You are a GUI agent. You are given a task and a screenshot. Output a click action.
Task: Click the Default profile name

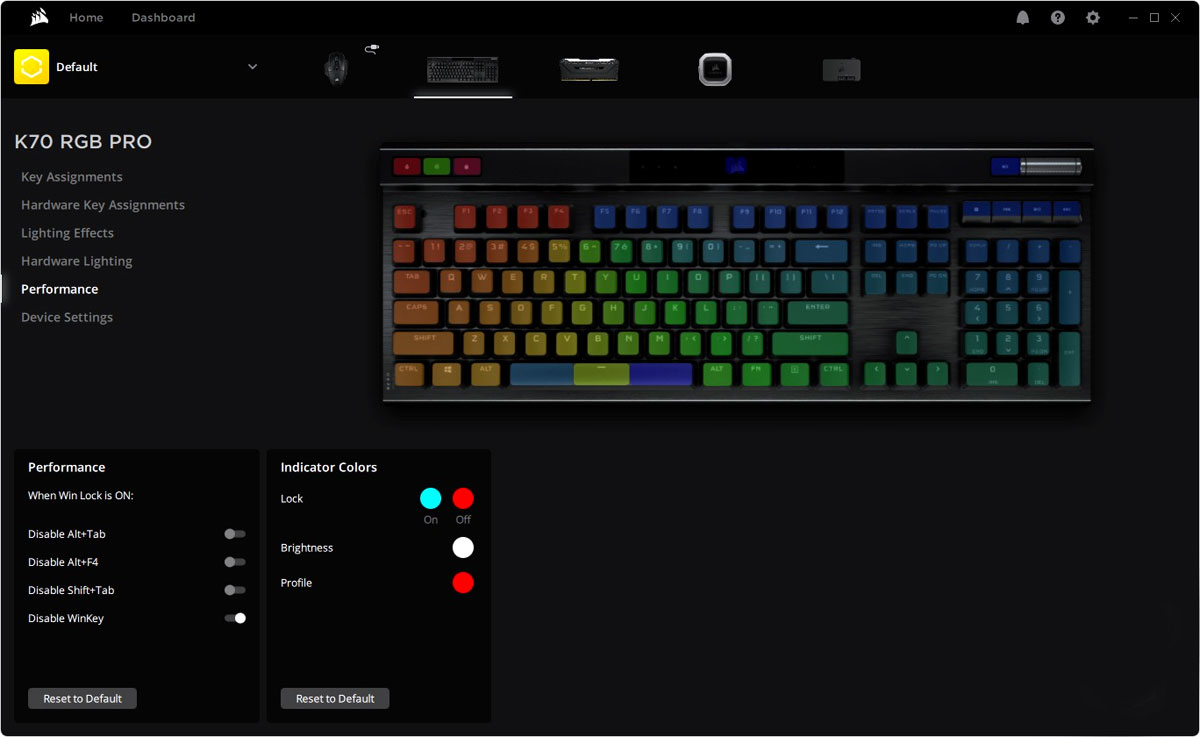(x=77, y=67)
